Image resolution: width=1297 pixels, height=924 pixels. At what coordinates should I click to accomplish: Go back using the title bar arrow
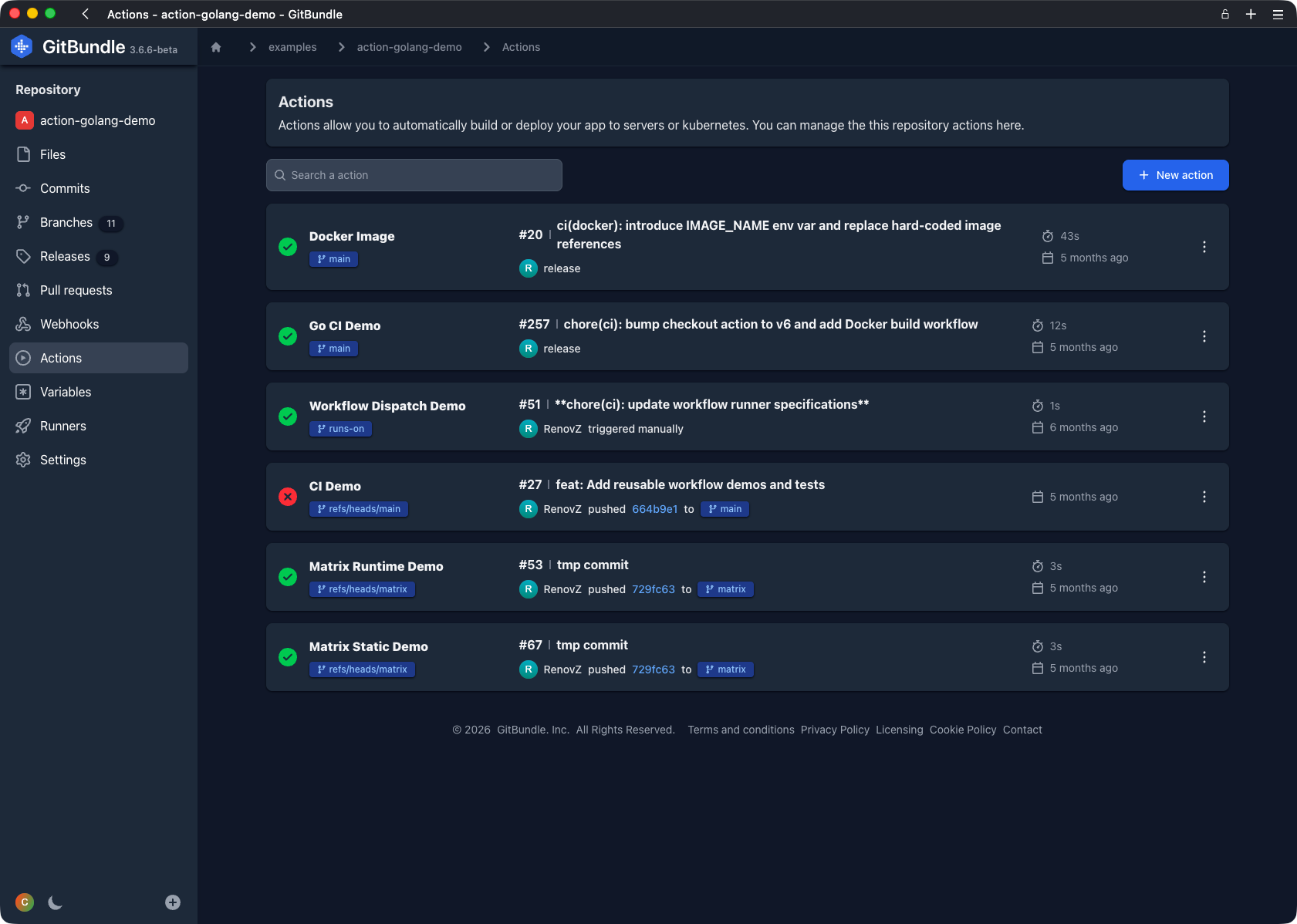pos(86,14)
